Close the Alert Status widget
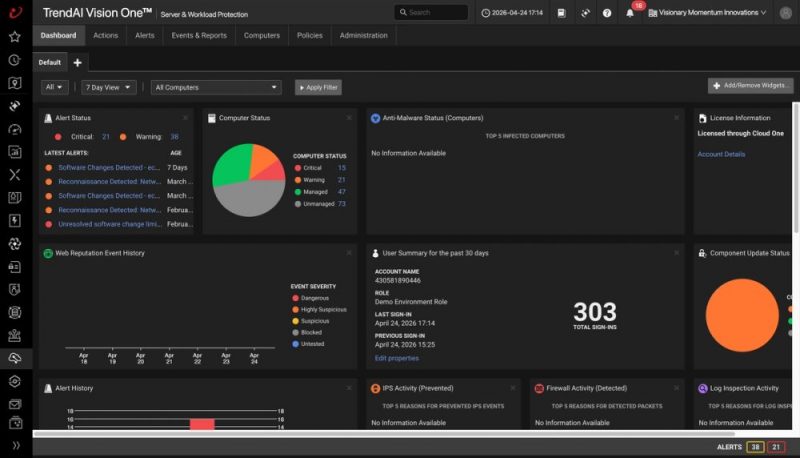The height and width of the screenshot is (458, 800). [x=185, y=118]
